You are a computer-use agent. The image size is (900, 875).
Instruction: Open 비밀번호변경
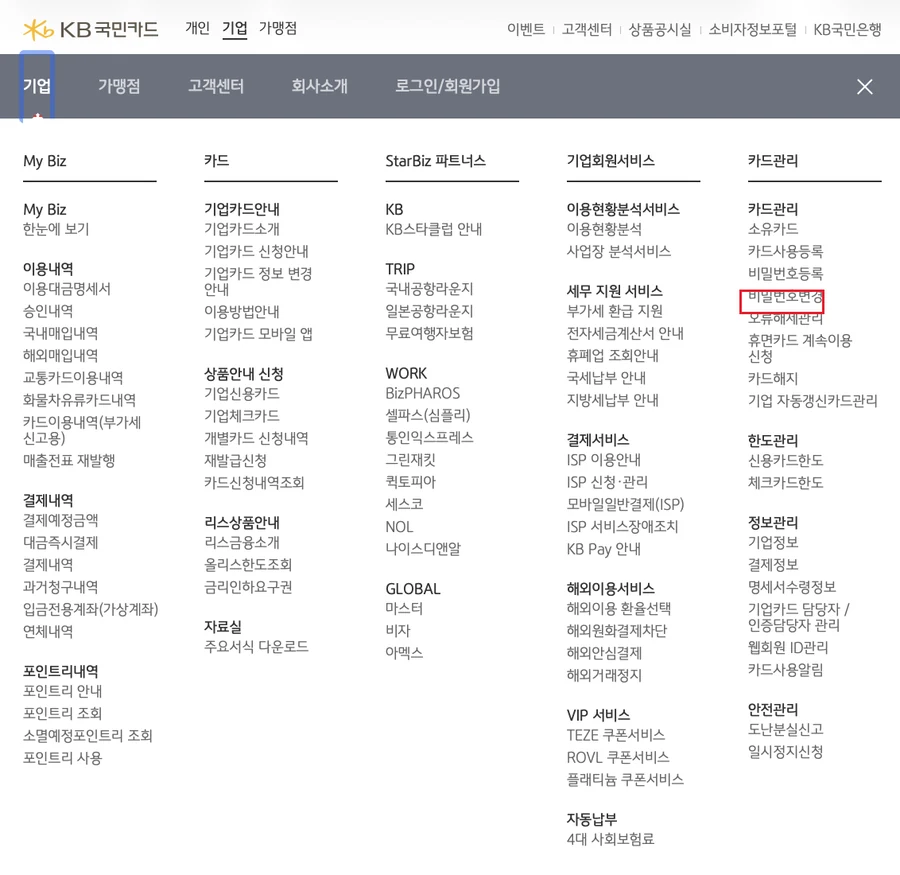coord(785,296)
